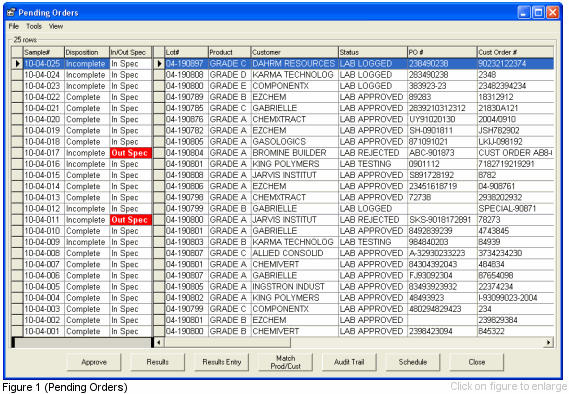Viewport: 569px width, 394px height.
Task: Click cust order LKJJ-098192
Action: click(x=515, y=141)
